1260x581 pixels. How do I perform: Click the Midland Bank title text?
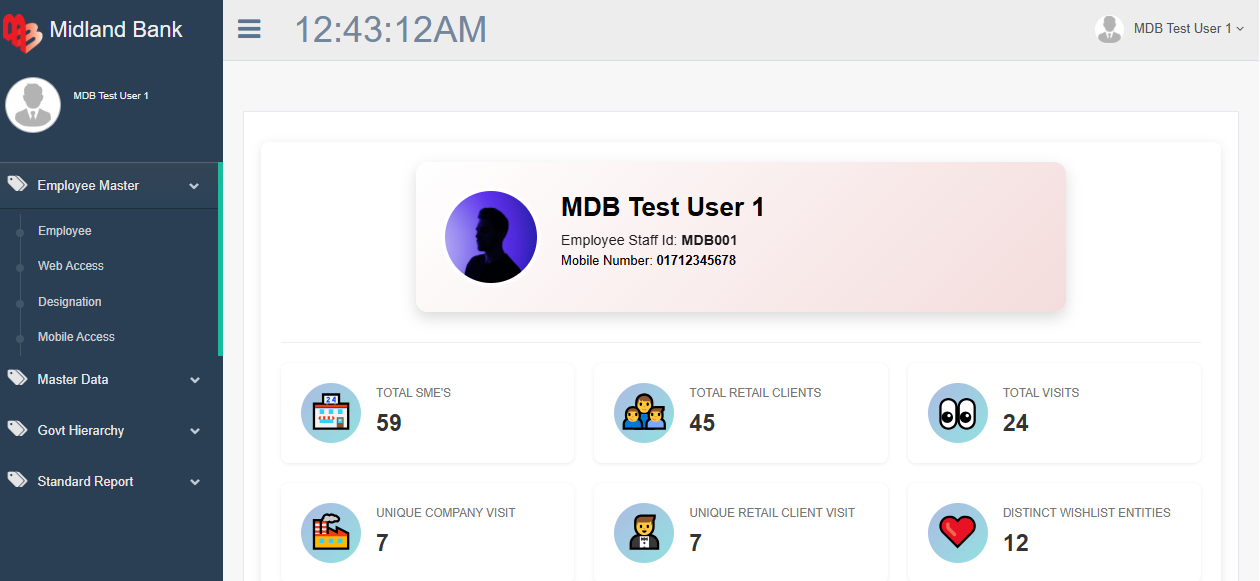[116, 30]
